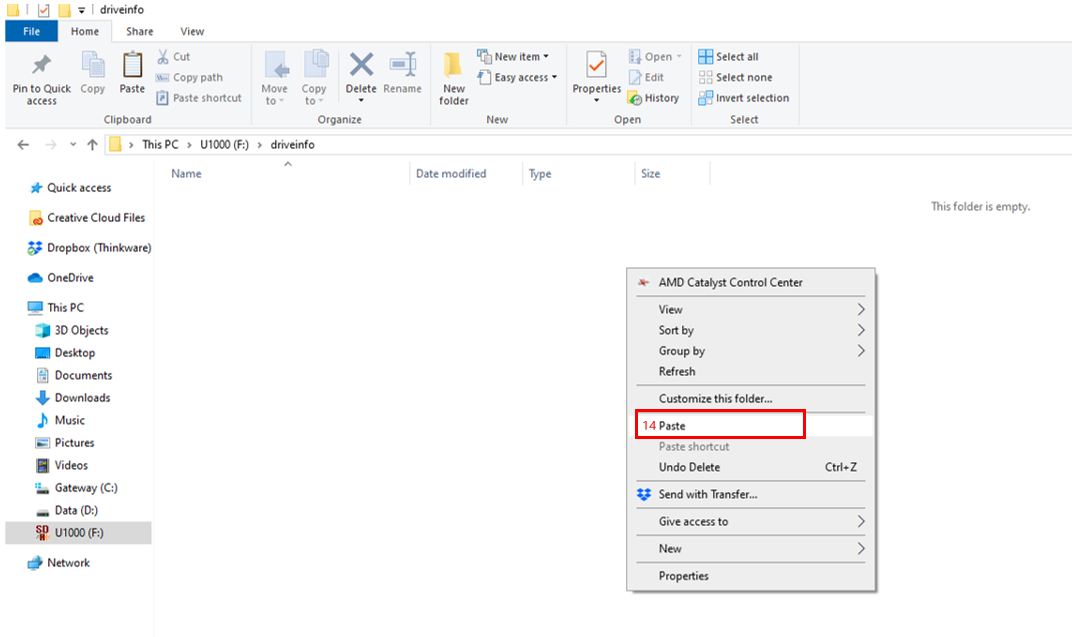Create a New folder from ribbon

tap(454, 78)
